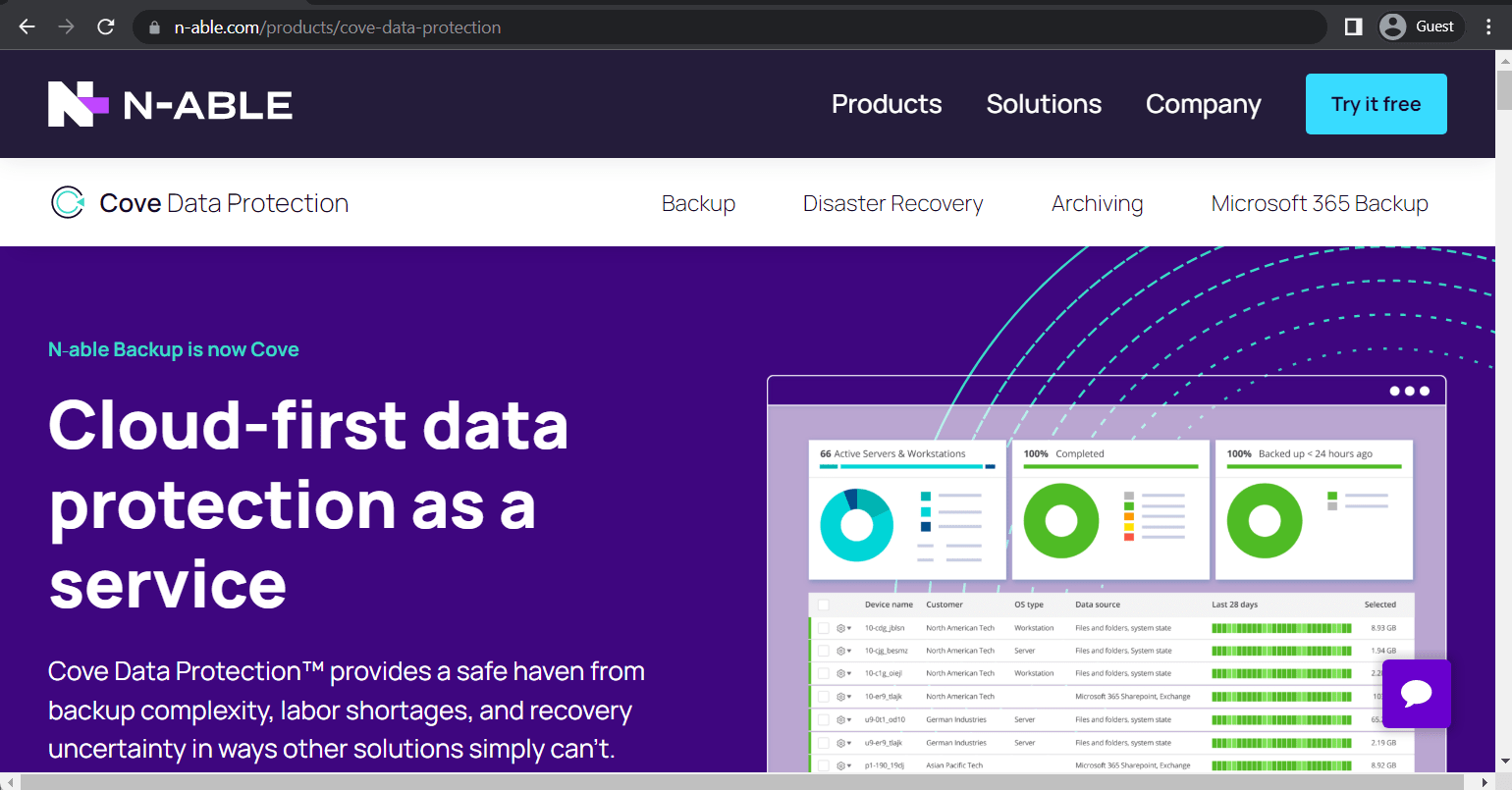Check the row checkbox for u9-0t1_od10
This screenshot has height=790, width=1512.
823,719
